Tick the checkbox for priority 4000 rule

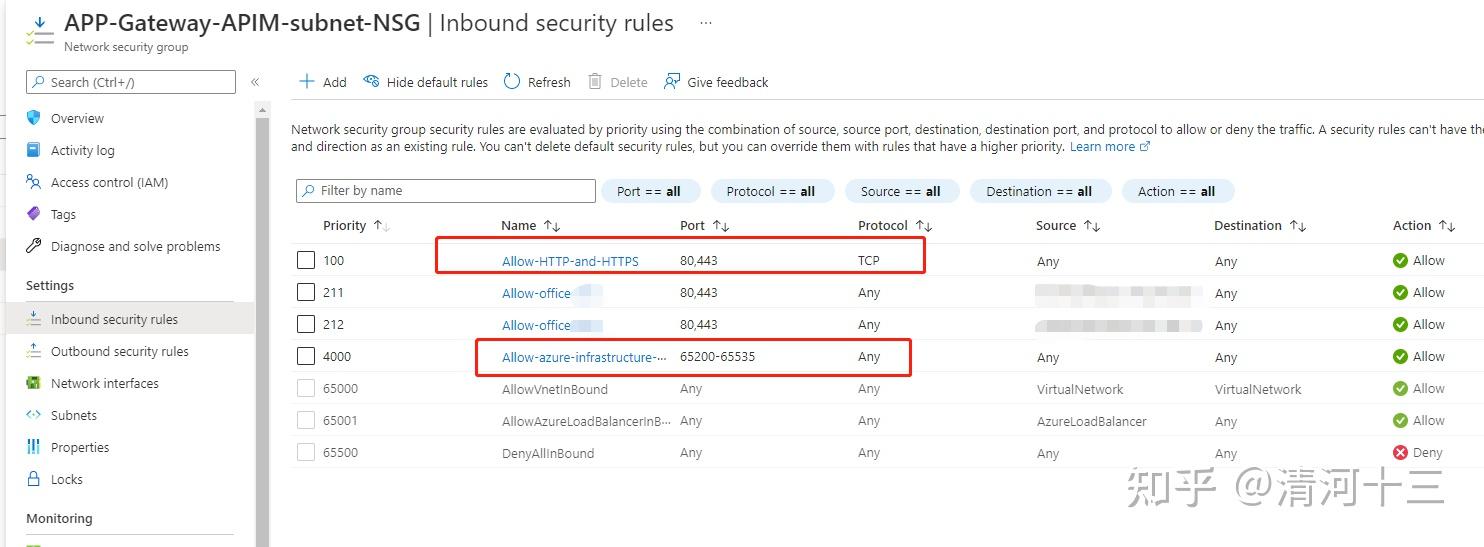306,357
